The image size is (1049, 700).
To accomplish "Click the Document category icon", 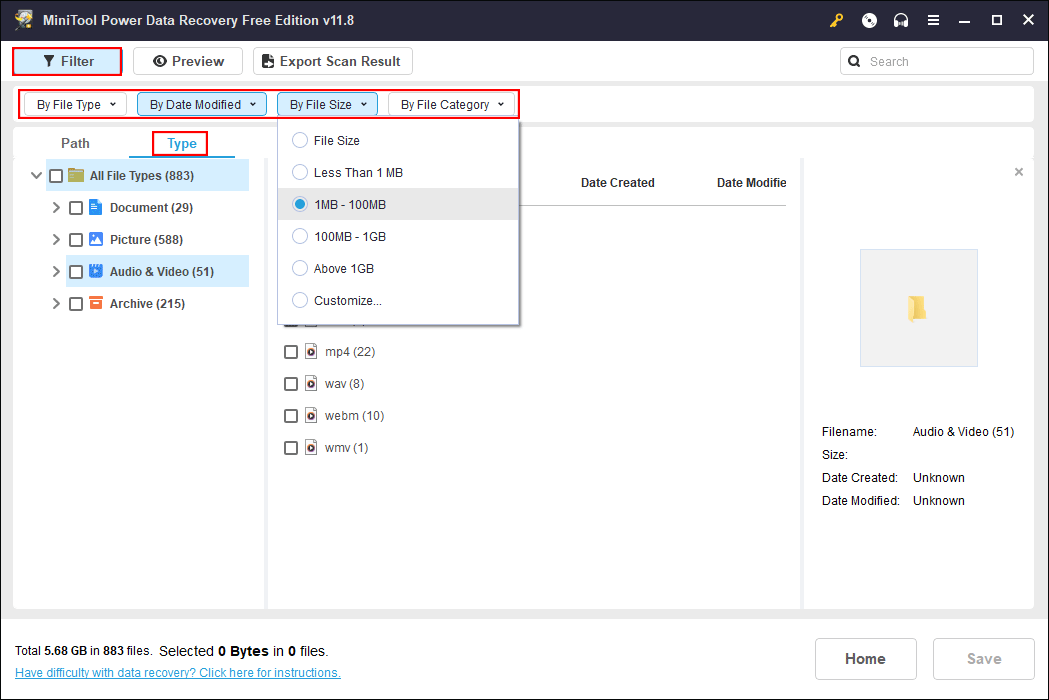I will click(96, 207).
